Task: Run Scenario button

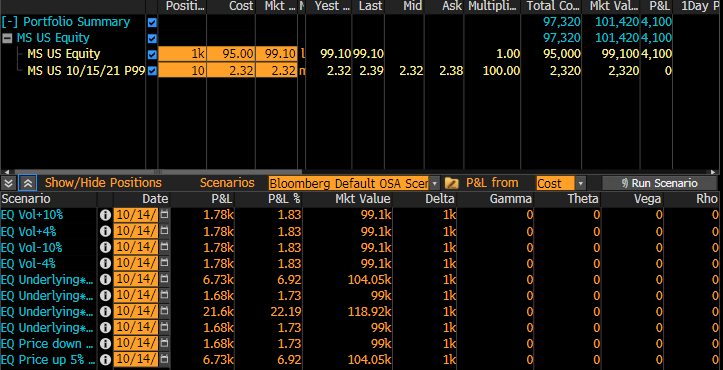Action: [659, 183]
